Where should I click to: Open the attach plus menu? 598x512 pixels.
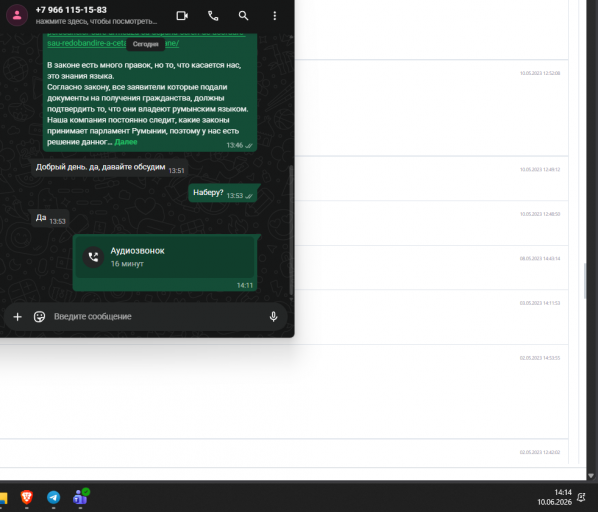pyautogui.click(x=18, y=317)
